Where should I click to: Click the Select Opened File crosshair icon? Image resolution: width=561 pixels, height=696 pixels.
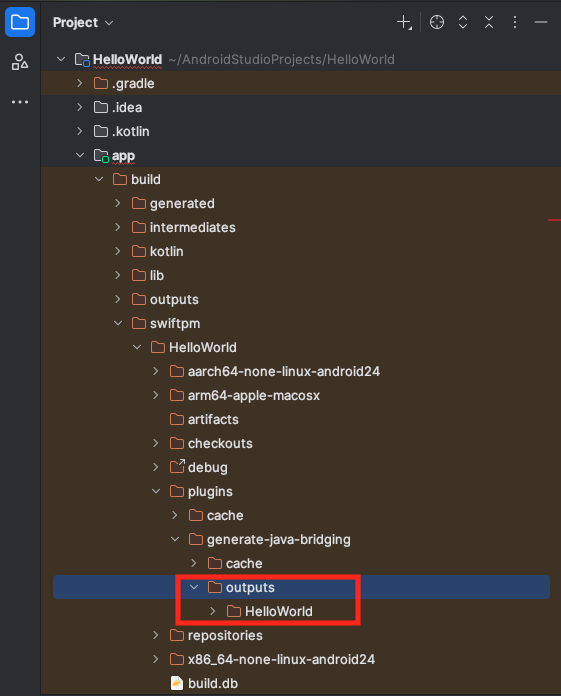[x=437, y=22]
